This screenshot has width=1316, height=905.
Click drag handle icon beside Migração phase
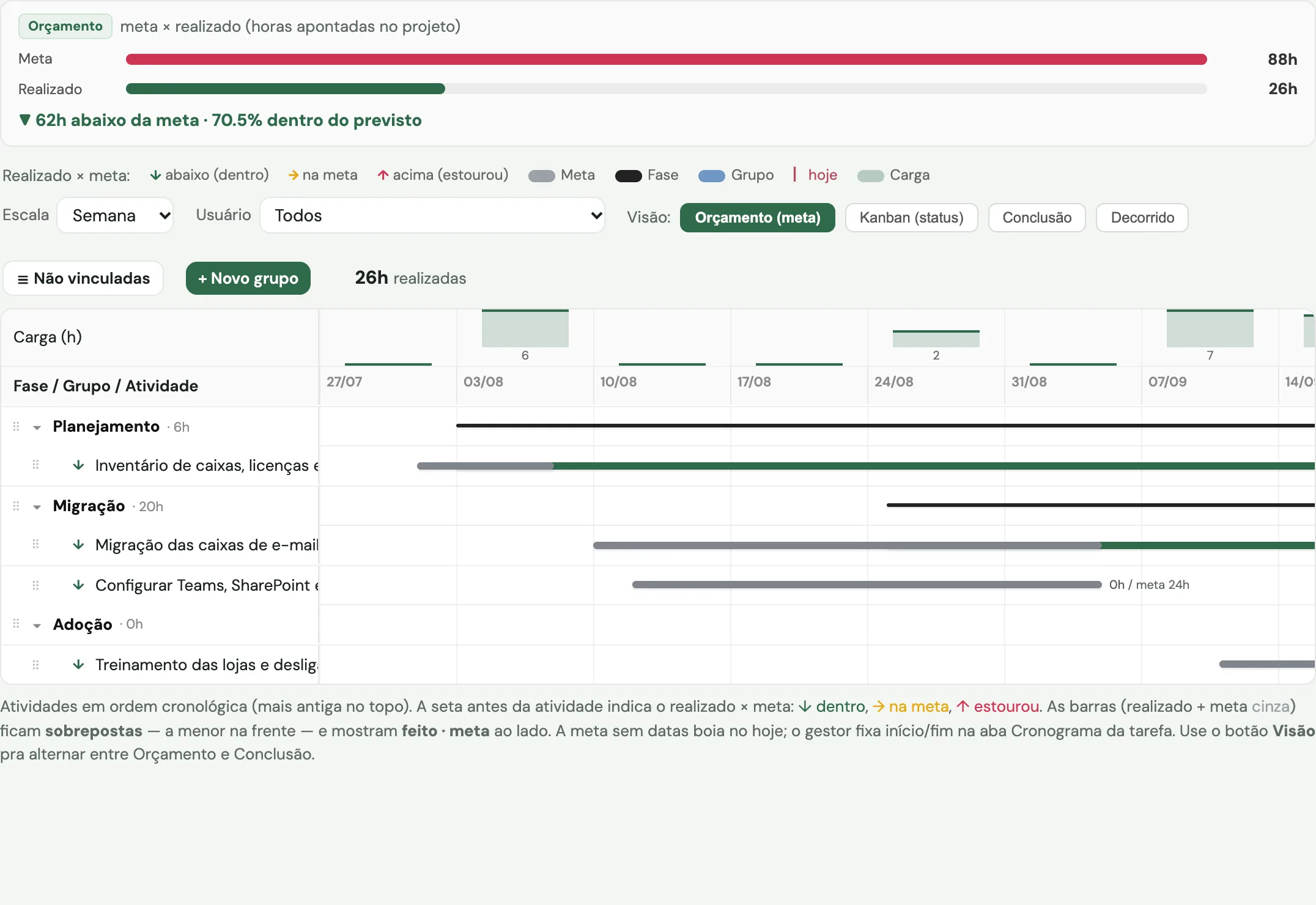tap(17, 506)
